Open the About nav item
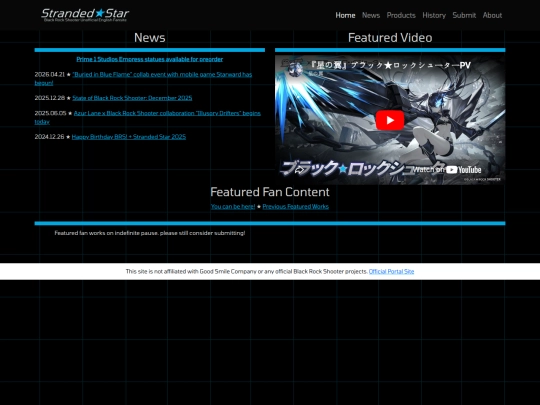The height and width of the screenshot is (405, 540). 492,15
